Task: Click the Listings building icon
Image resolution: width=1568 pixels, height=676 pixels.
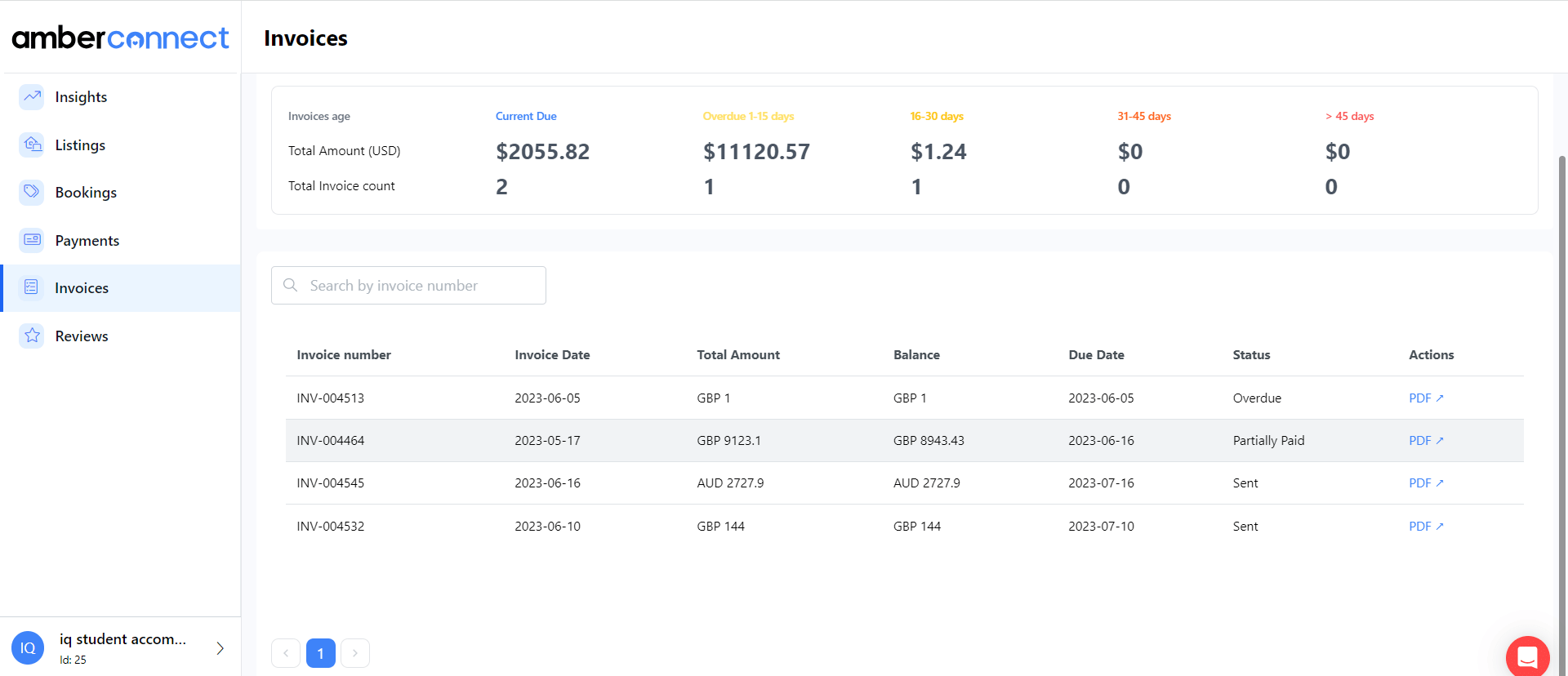Action: 32,145
